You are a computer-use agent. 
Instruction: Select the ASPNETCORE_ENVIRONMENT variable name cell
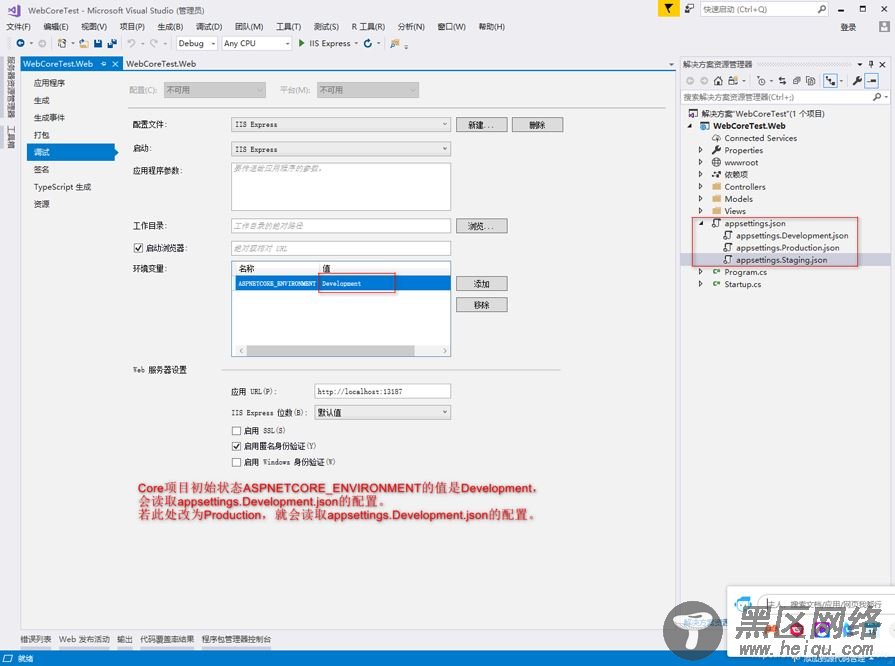pyautogui.click(x=277, y=283)
